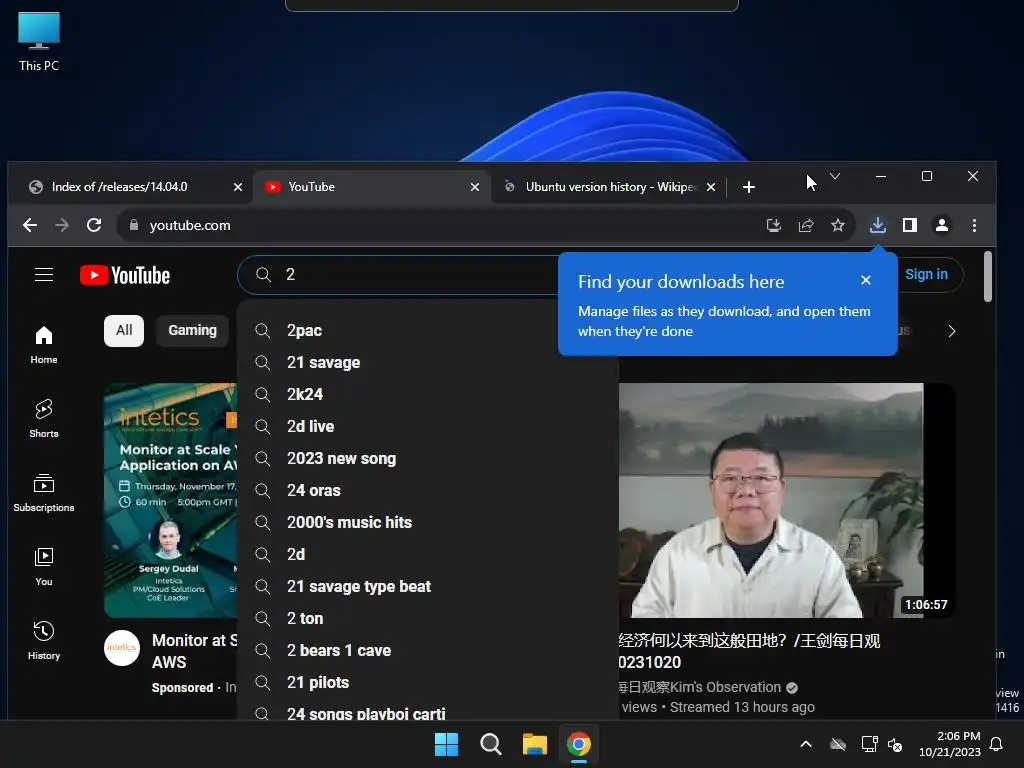Image resolution: width=1024 pixels, height=768 pixels.
Task: Switch to Ubuntu version history Wikipedia tab
Action: (x=611, y=187)
